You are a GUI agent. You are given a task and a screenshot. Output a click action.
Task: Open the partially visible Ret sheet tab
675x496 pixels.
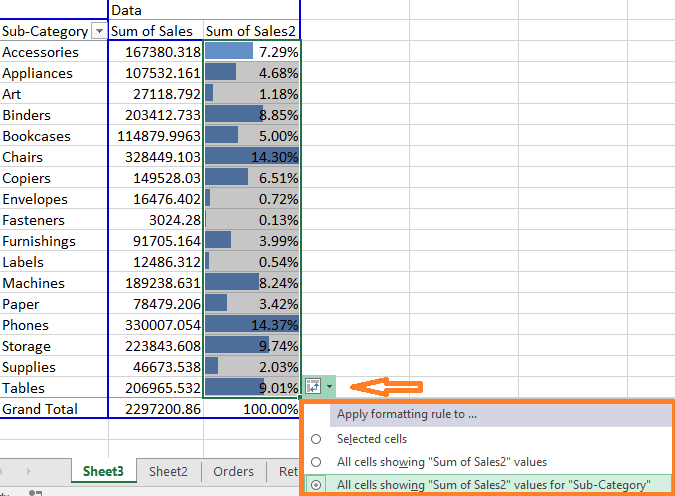[x=288, y=471]
